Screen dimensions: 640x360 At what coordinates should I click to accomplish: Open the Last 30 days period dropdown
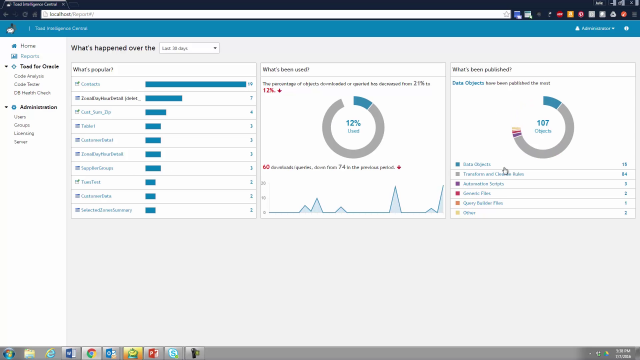[189, 48]
